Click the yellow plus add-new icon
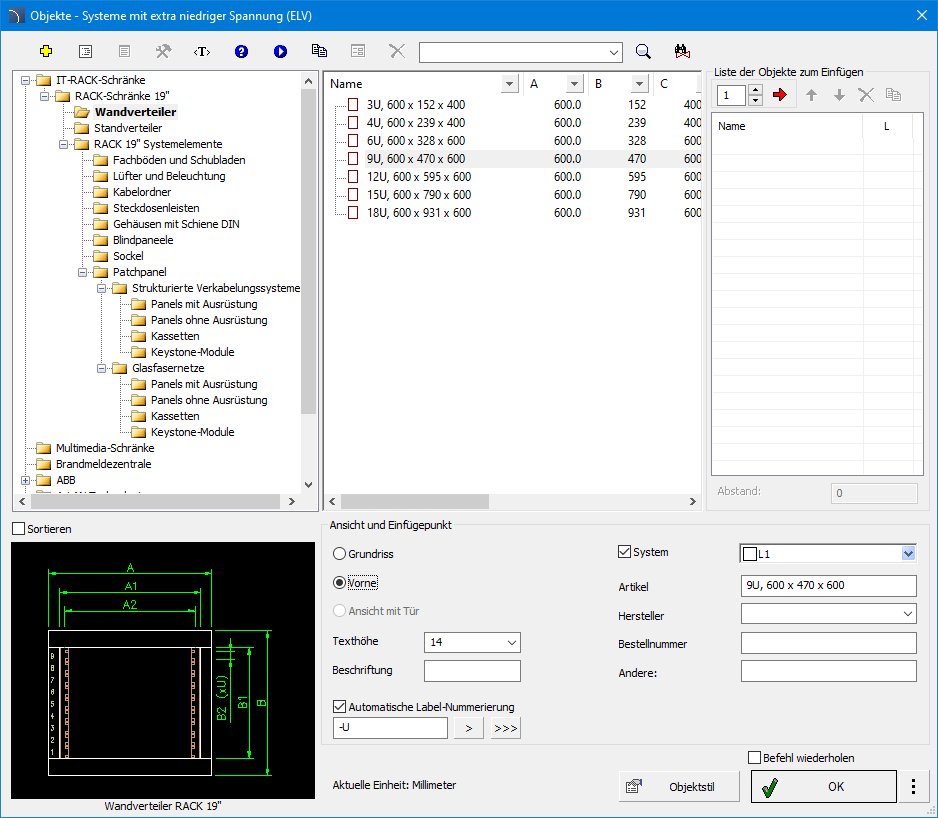Screen dimensions: 938x818 [x=45, y=51]
